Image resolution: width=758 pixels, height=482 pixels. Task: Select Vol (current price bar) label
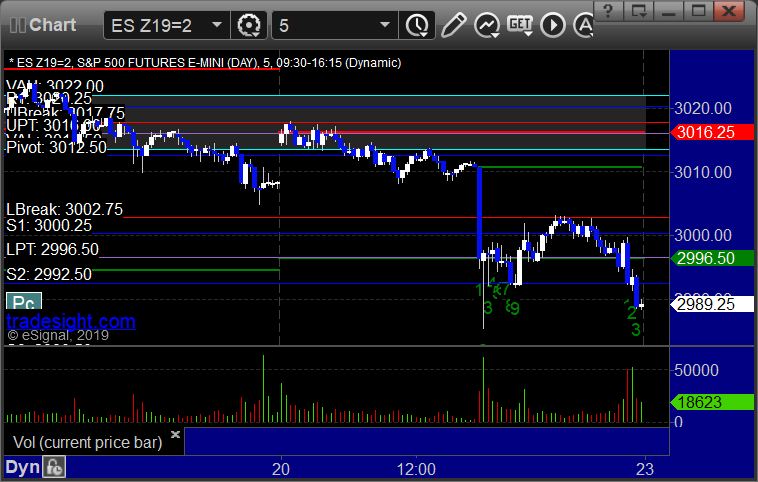(87, 442)
